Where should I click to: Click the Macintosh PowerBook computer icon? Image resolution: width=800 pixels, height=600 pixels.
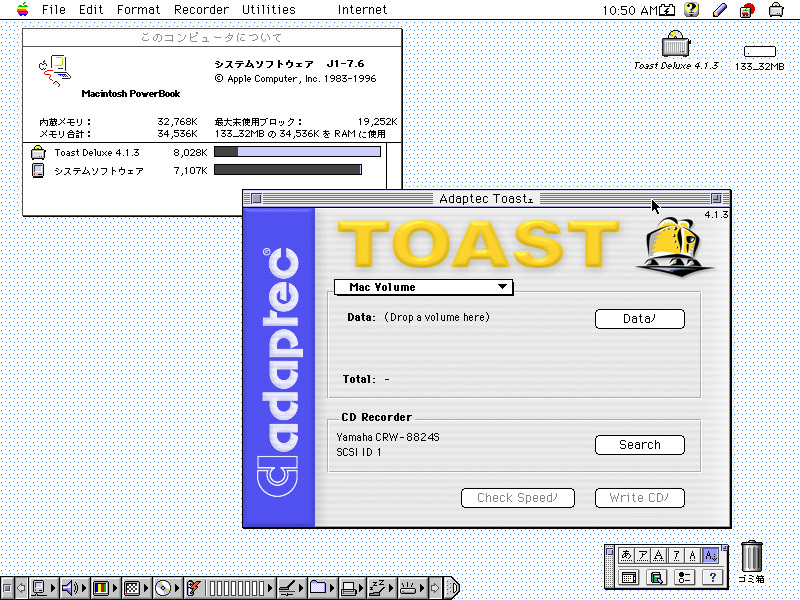[x=55, y=71]
